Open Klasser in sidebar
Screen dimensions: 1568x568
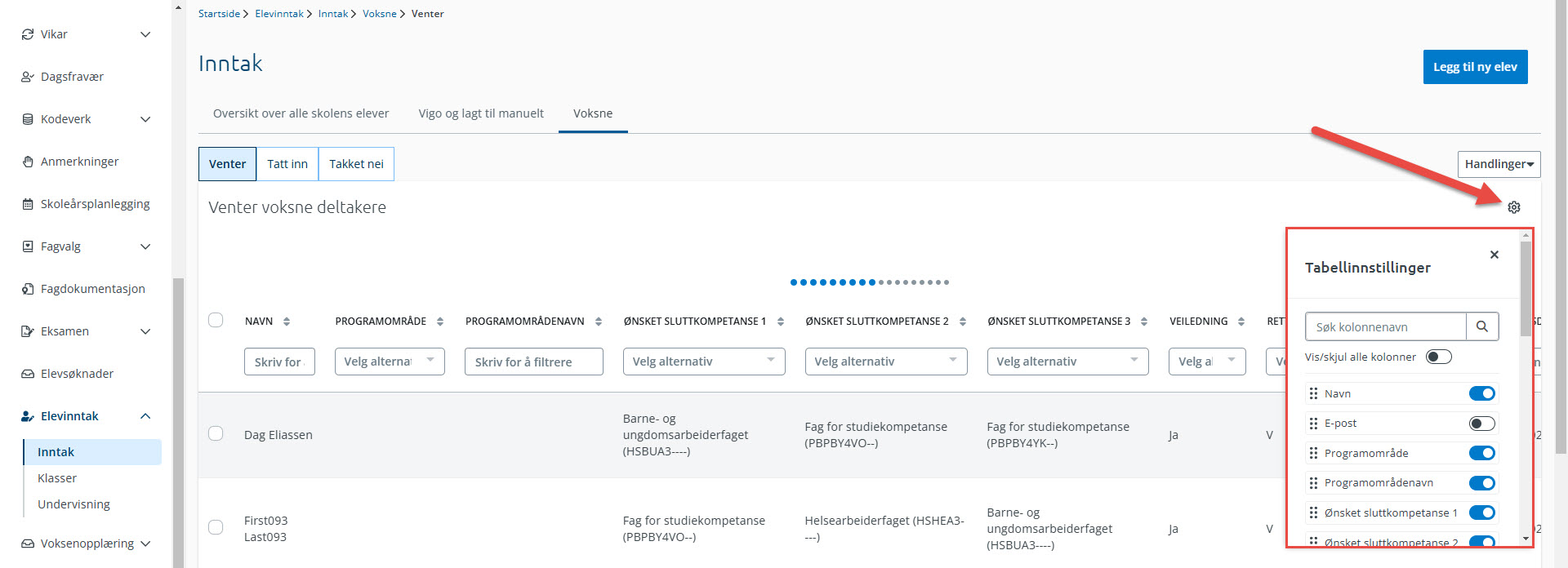[57, 478]
